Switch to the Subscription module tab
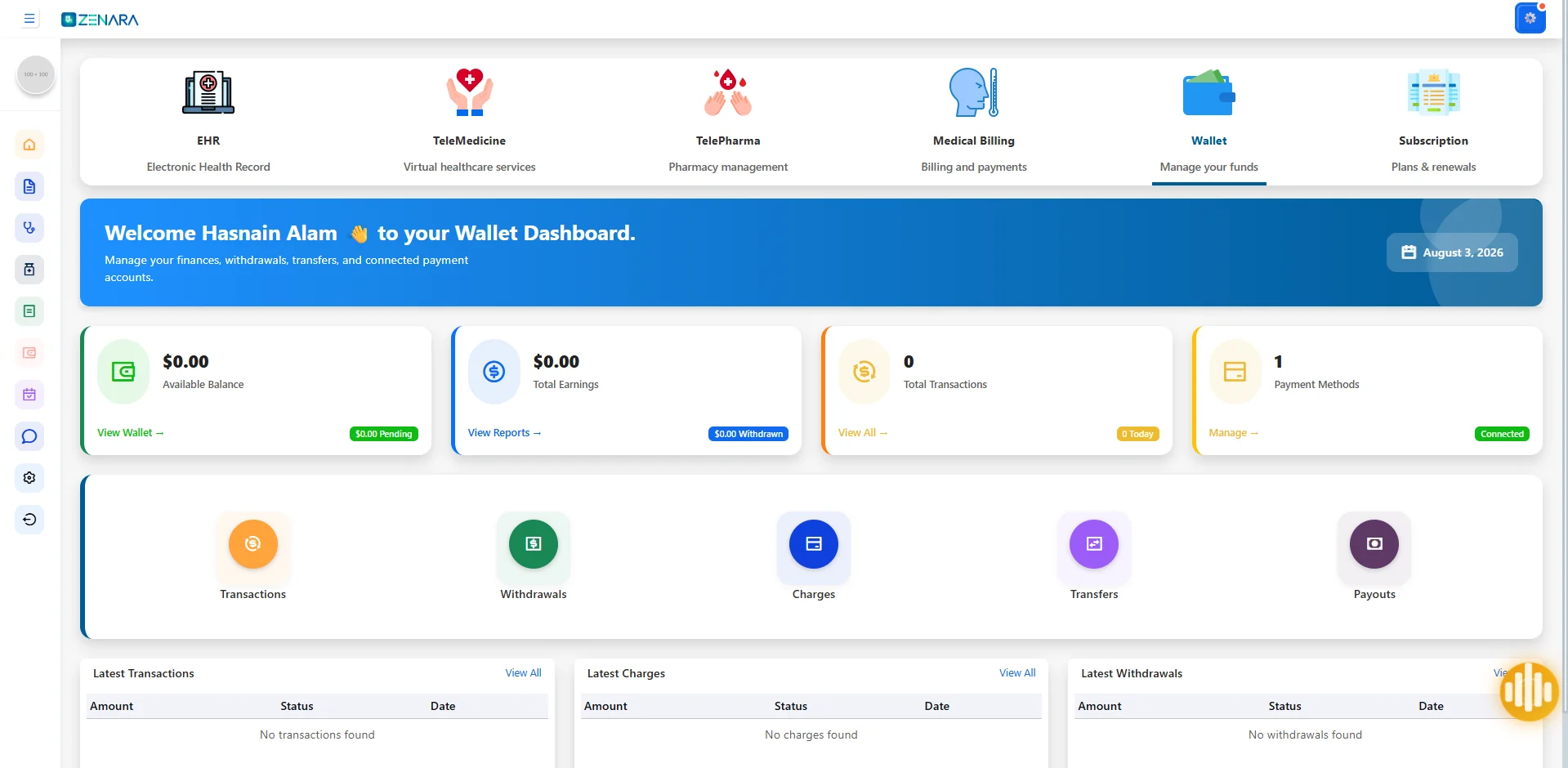Screen dimensions: 1568x768 coord(1433,122)
